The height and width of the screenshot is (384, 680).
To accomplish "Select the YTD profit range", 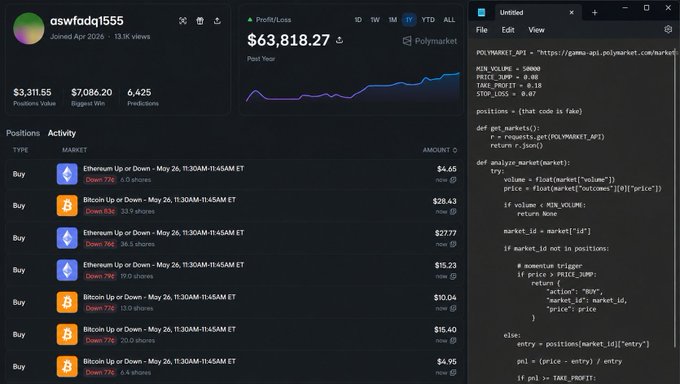I will 428,20.
